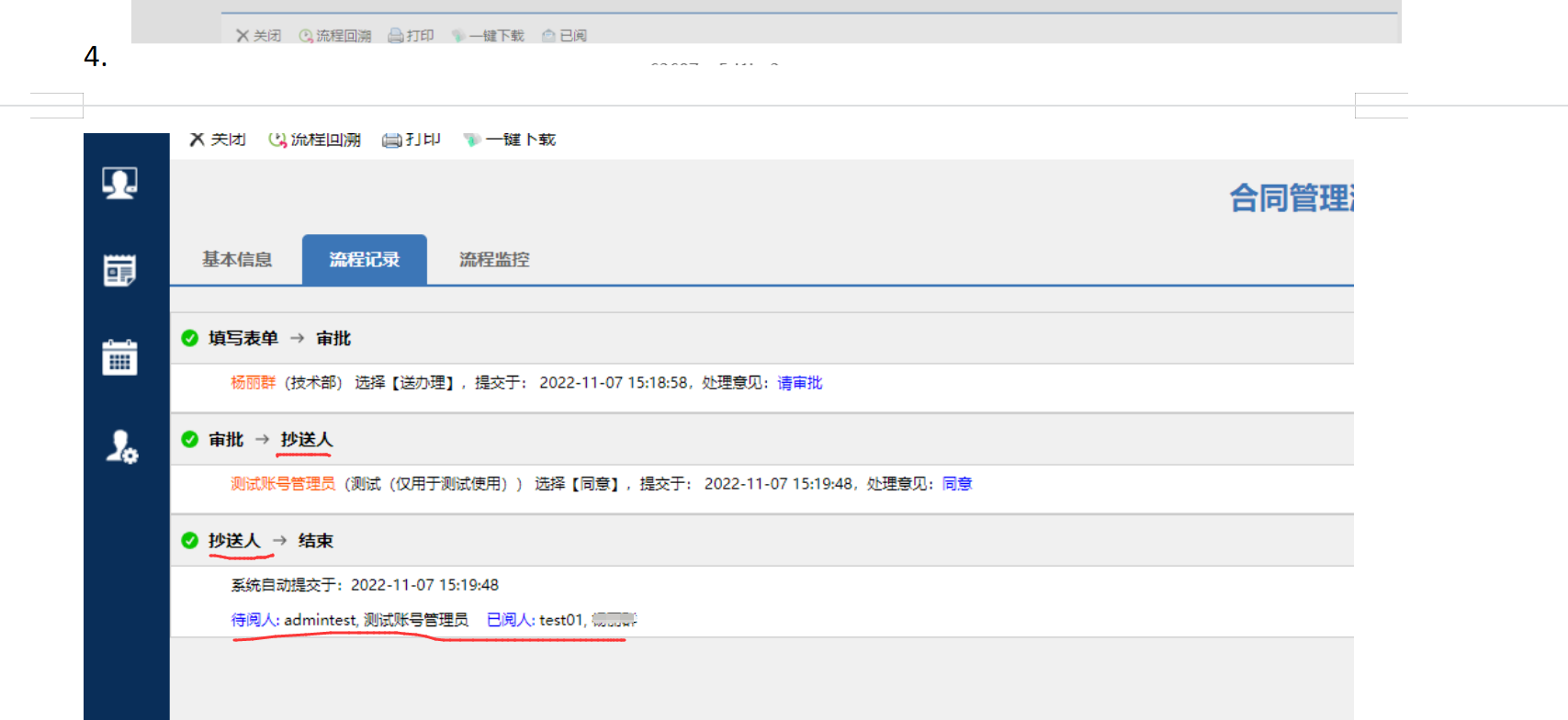The image size is (1568, 720).
Task: Click the 合同管理 page title
Action: pyautogui.click(x=1292, y=198)
